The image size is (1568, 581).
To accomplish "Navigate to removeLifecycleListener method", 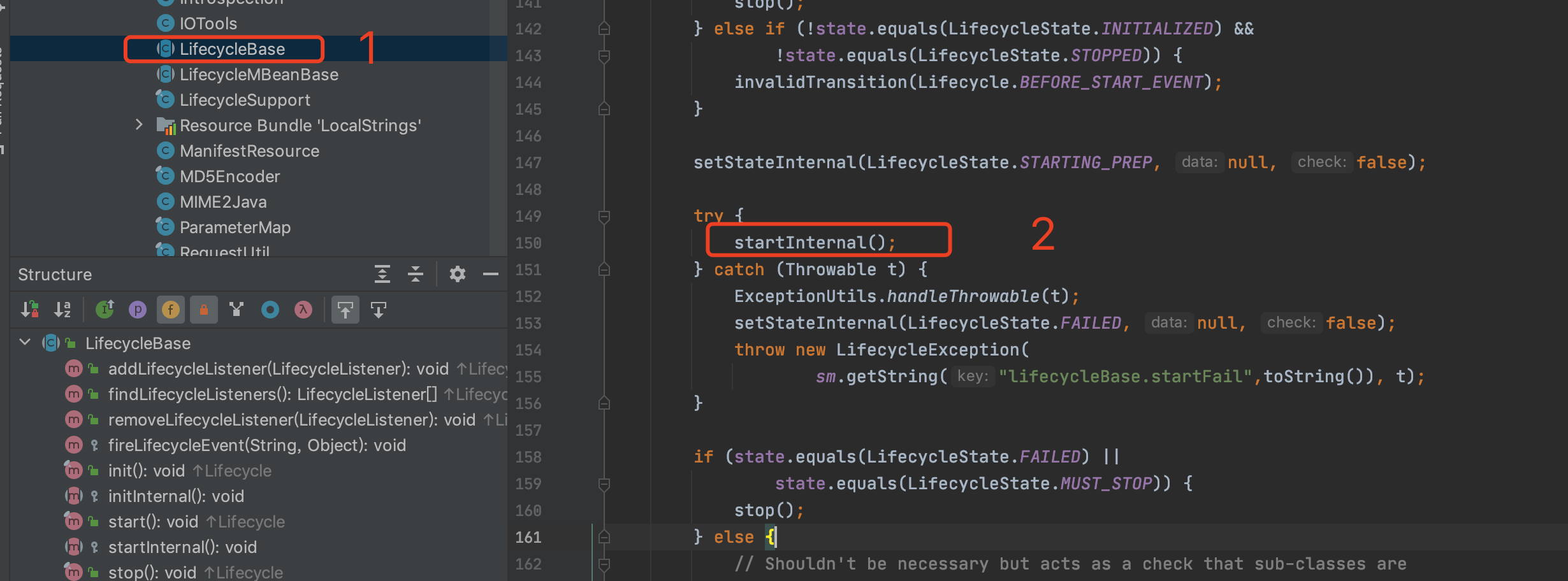I will 292,420.
